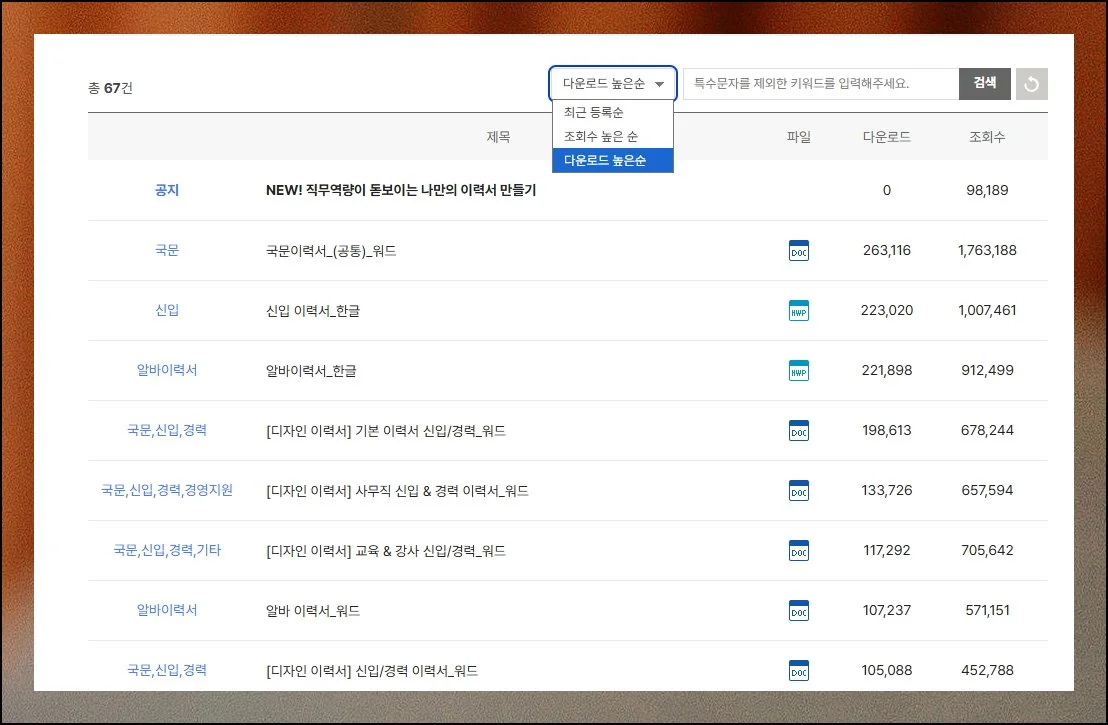Open the DOC icon for [디자인 이력서] 기본 이력서
The image size is (1108, 725).
point(798,430)
